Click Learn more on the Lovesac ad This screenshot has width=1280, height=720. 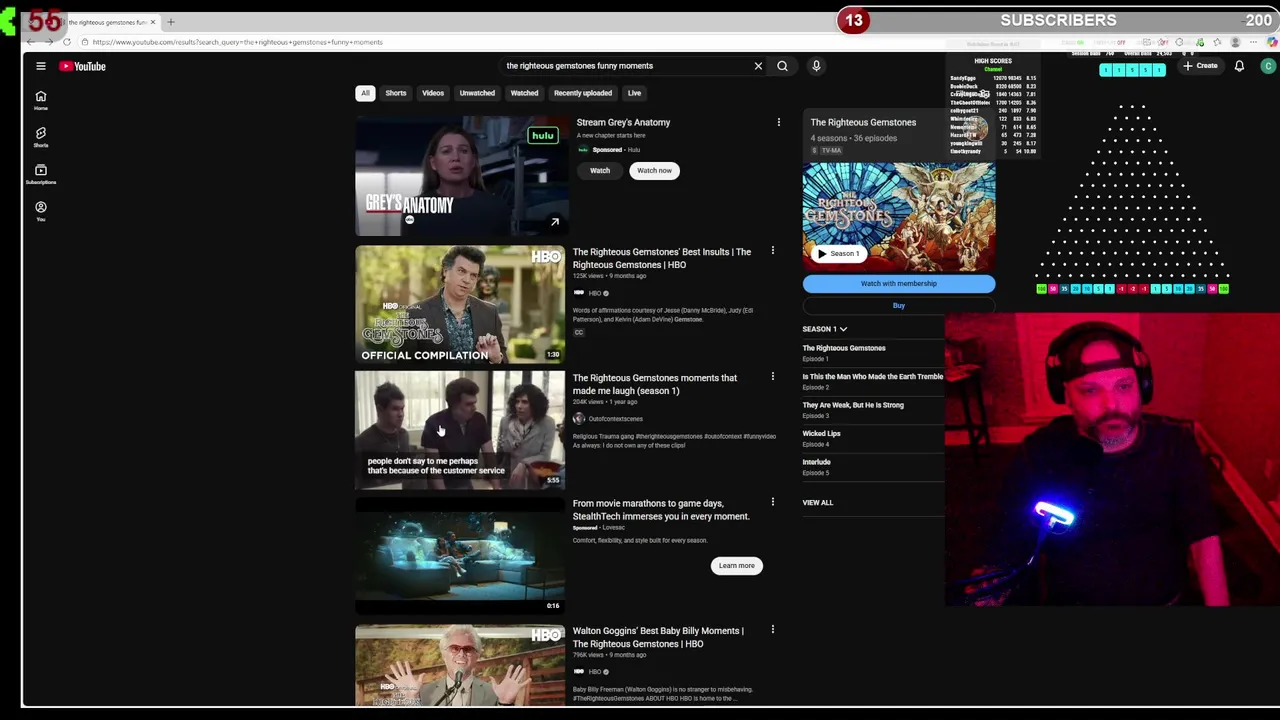point(736,566)
